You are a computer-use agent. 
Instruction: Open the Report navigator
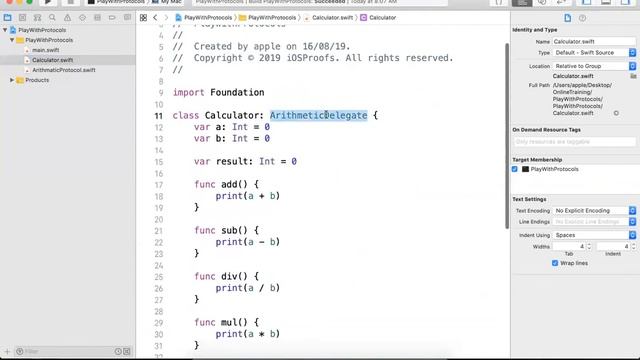[x=127, y=18]
